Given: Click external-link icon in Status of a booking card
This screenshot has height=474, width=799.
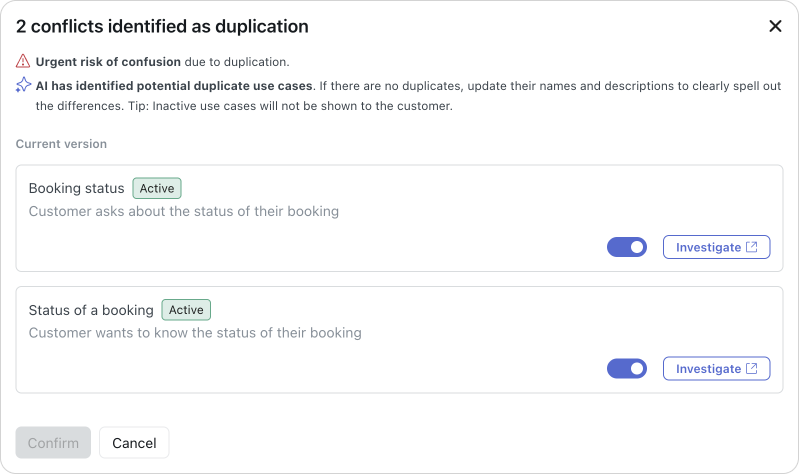Looking at the screenshot, I should pos(752,369).
